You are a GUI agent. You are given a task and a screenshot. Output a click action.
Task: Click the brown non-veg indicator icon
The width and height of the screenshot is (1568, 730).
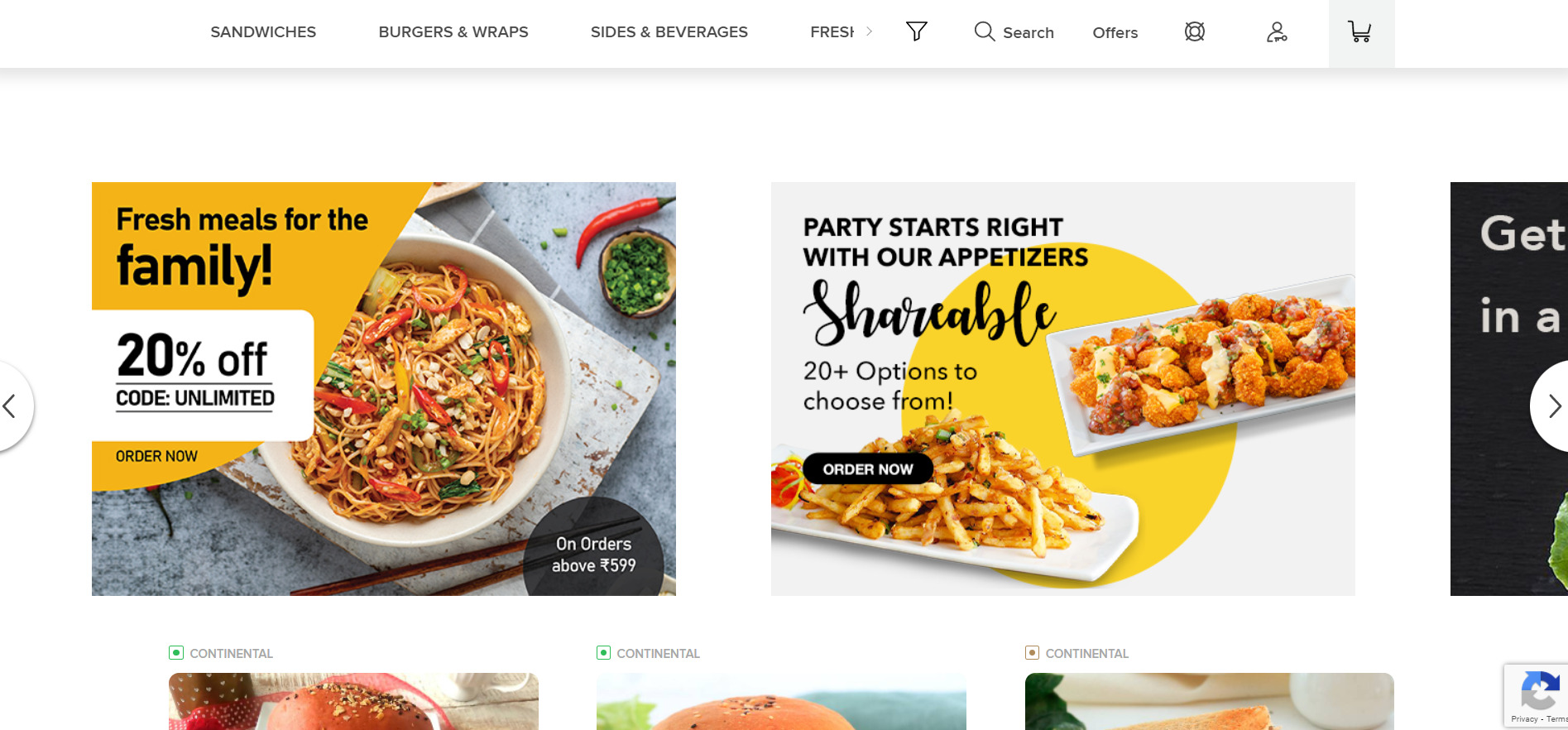pyautogui.click(x=1032, y=652)
